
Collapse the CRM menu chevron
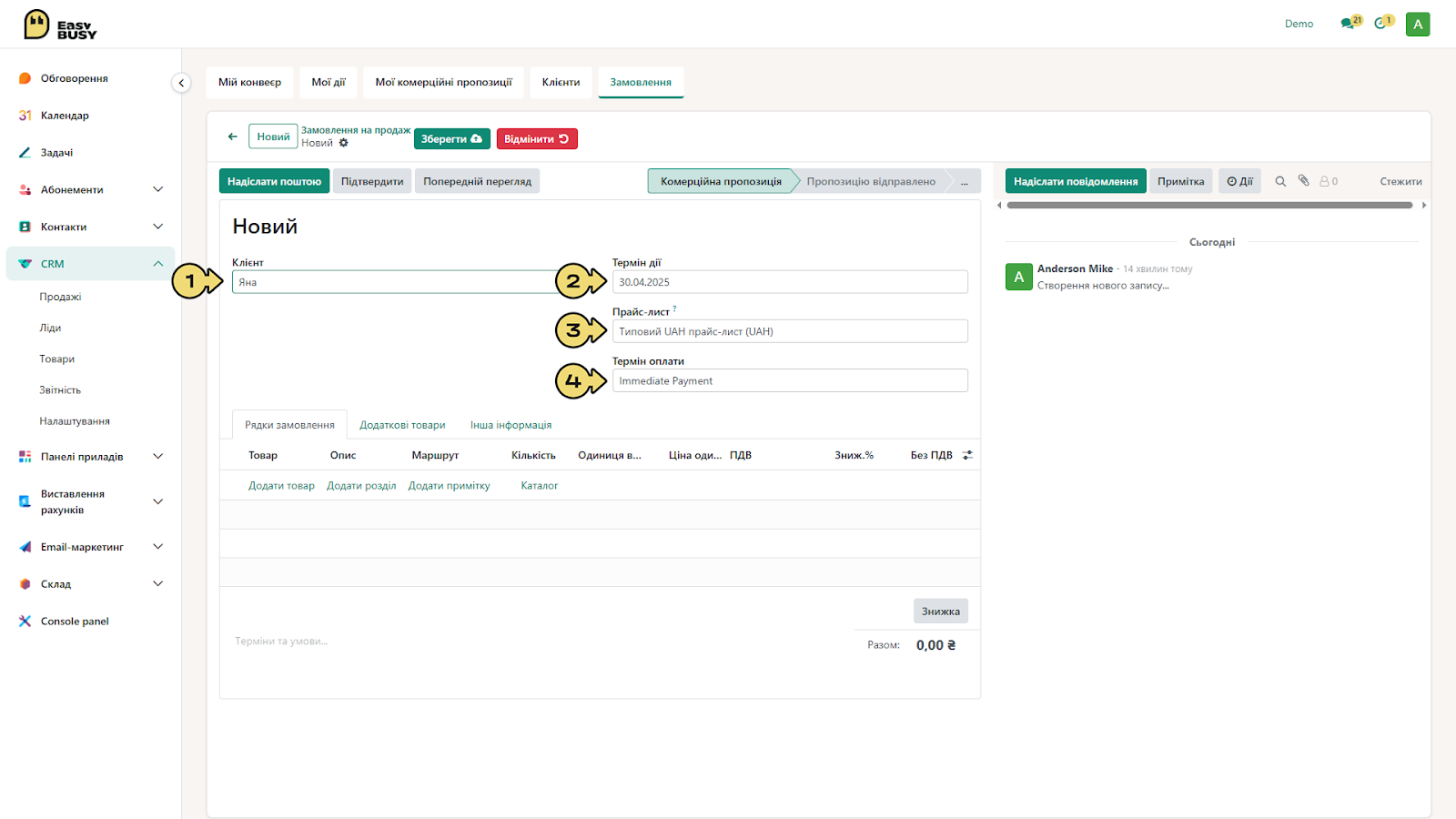pyautogui.click(x=158, y=264)
